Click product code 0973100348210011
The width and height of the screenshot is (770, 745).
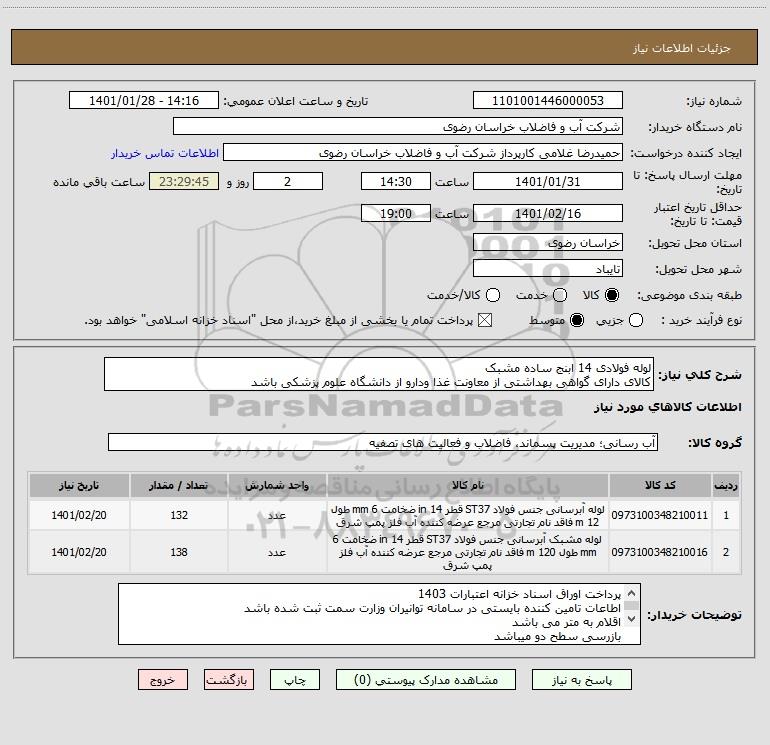(x=660, y=515)
